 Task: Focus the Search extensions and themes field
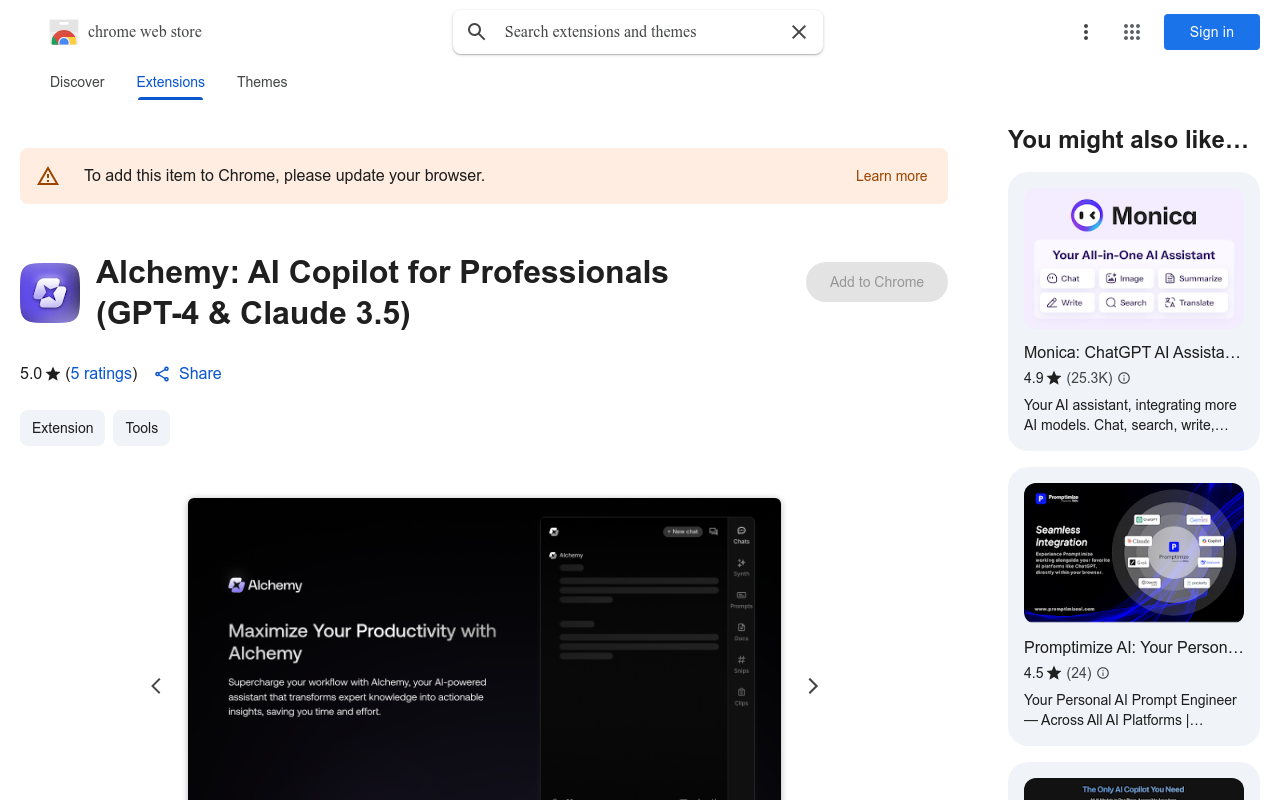click(x=638, y=32)
